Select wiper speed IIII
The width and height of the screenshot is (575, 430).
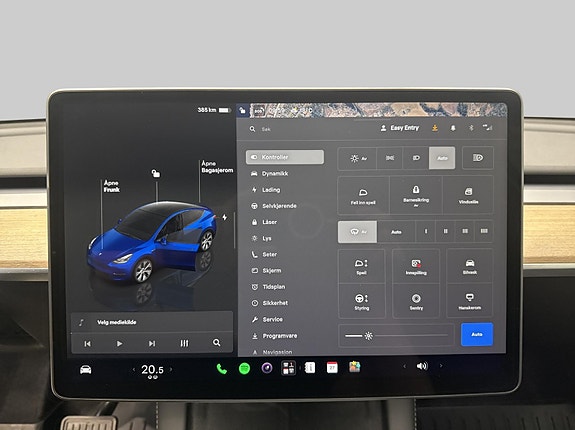[x=484, y=231]
